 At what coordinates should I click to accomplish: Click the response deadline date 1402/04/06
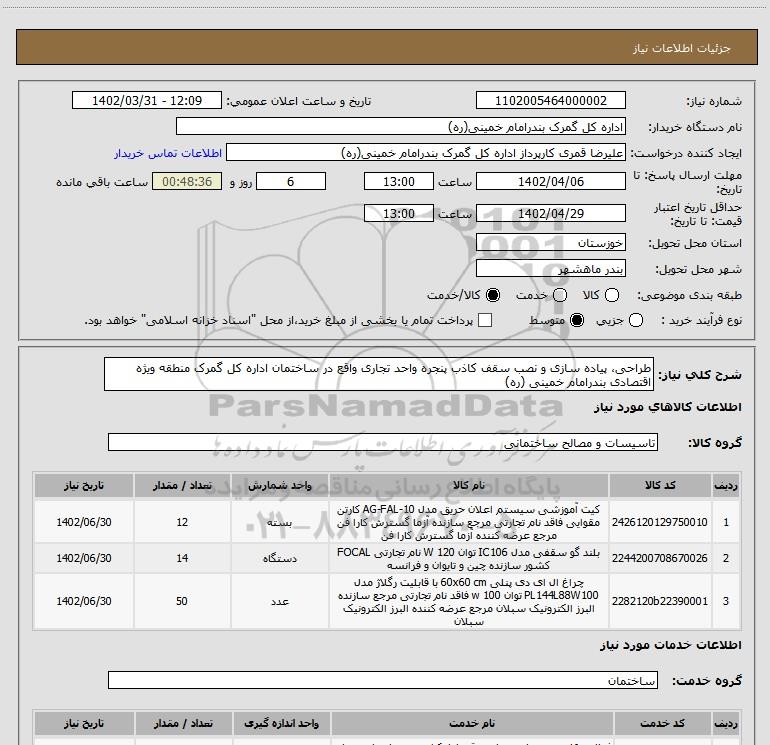tap(550, 181)
